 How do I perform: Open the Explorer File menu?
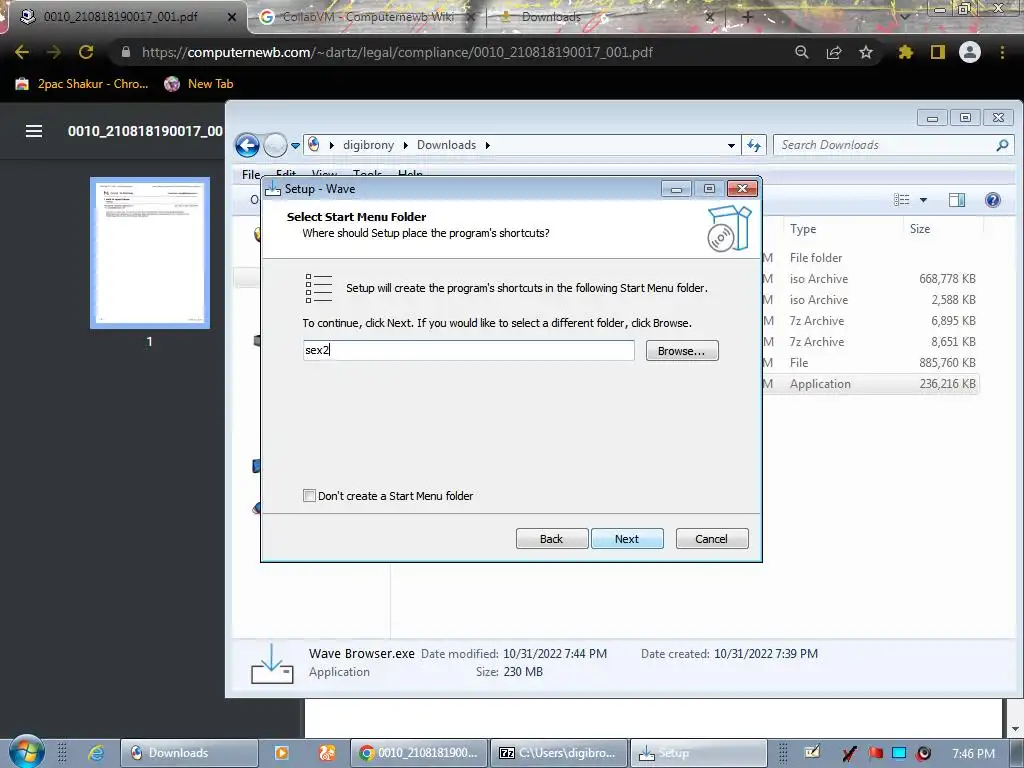click(251, 174)
